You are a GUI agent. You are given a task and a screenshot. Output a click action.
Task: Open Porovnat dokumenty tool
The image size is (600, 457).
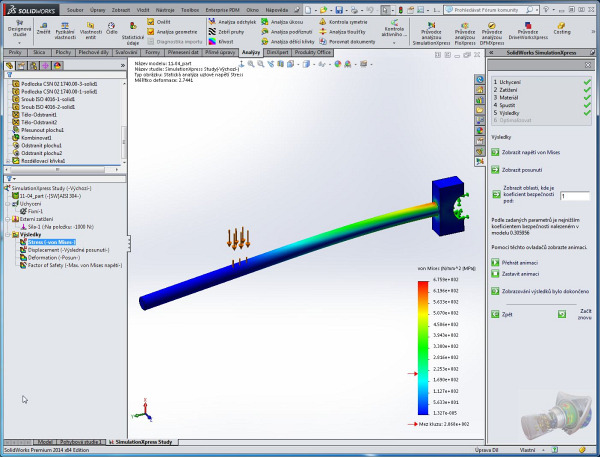tap(347, 41)
